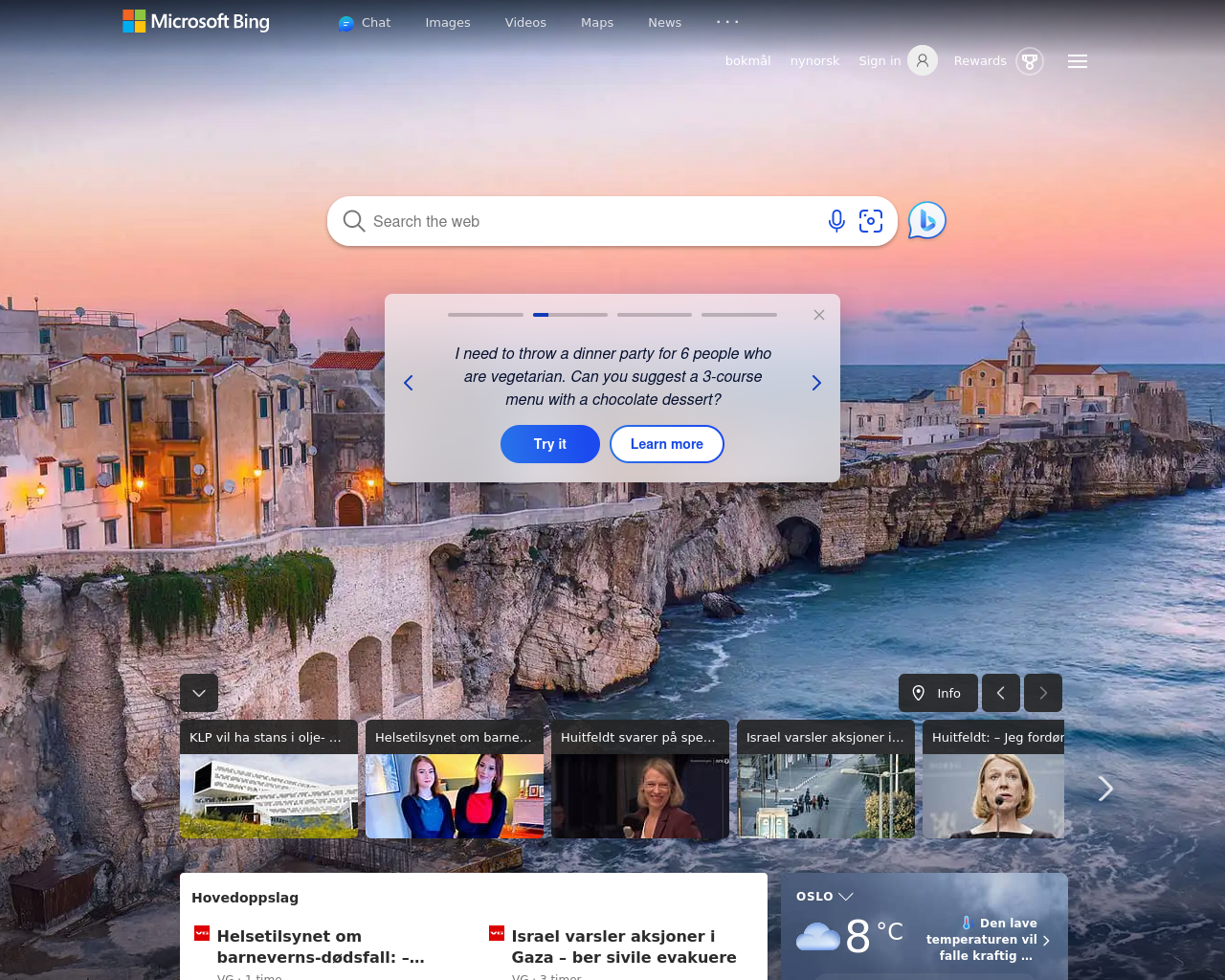Open the News tab

[665, 23]
